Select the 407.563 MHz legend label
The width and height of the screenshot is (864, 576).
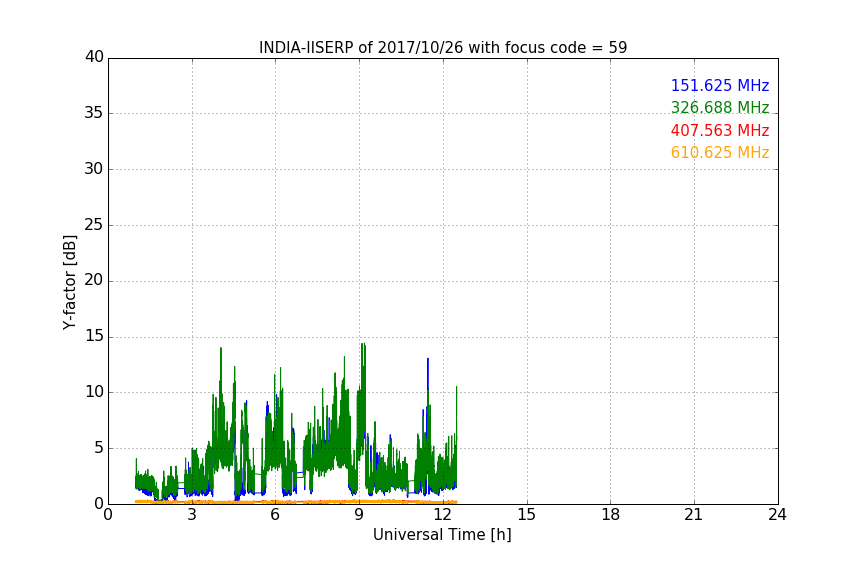pos(720,131)
